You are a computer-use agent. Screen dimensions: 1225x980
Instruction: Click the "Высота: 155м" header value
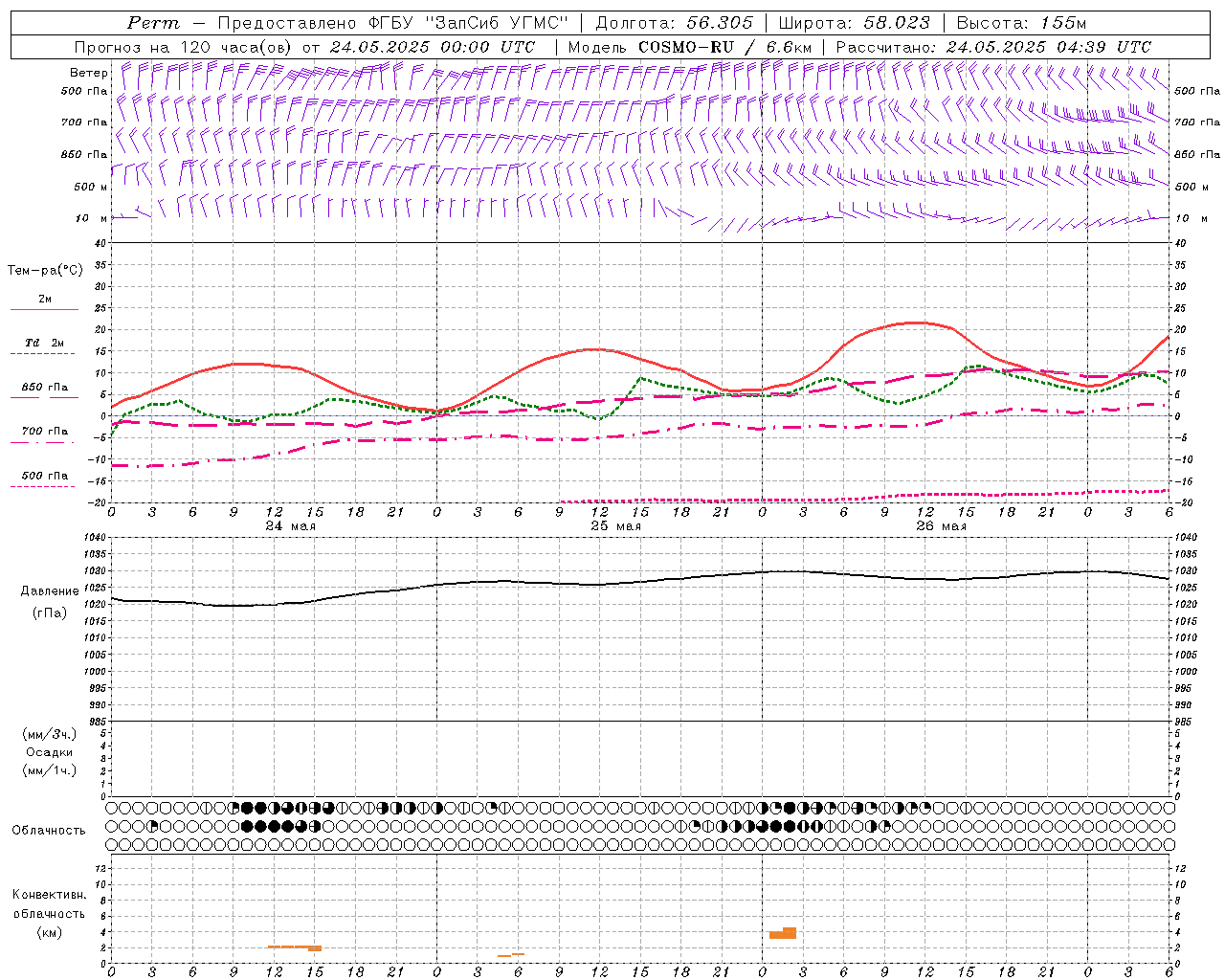(1021, 23)
